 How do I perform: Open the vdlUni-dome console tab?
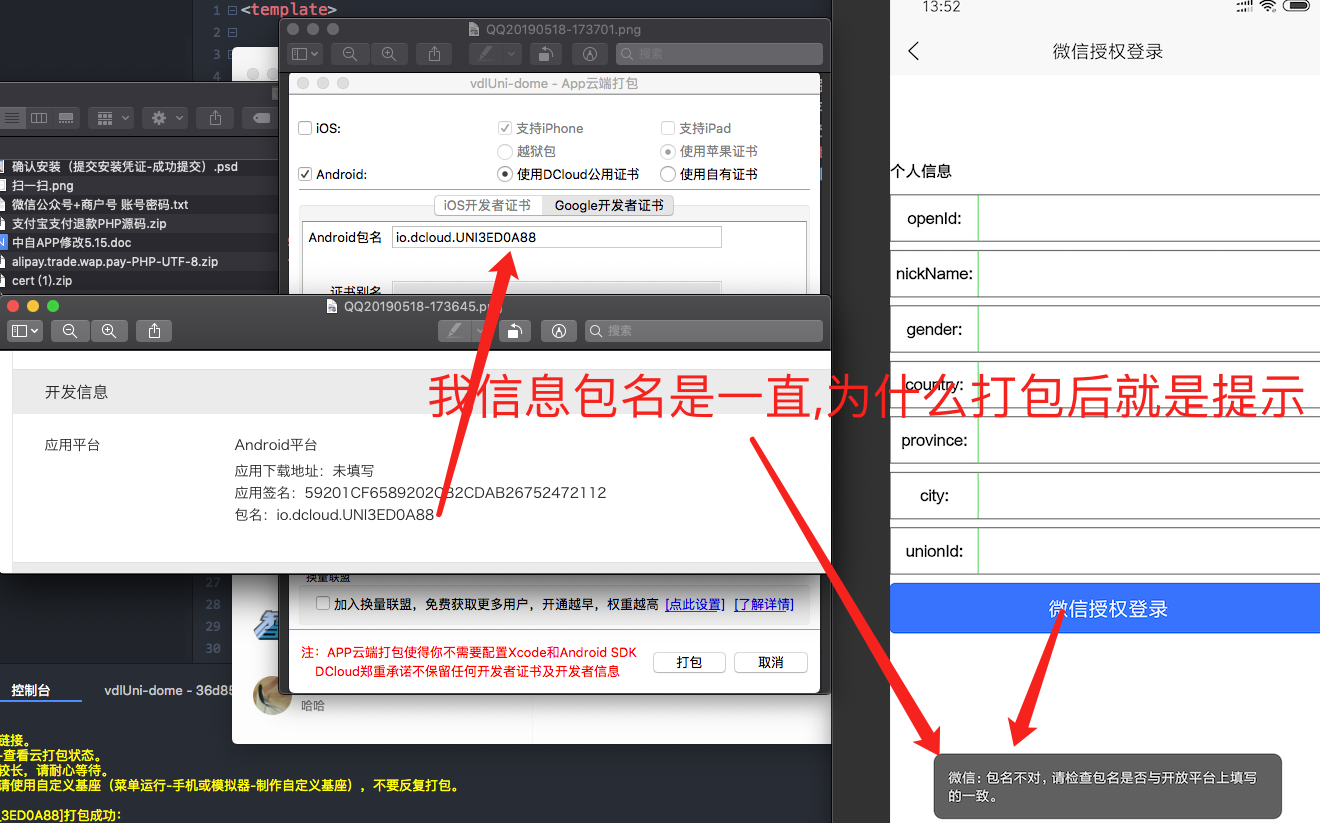168,690
